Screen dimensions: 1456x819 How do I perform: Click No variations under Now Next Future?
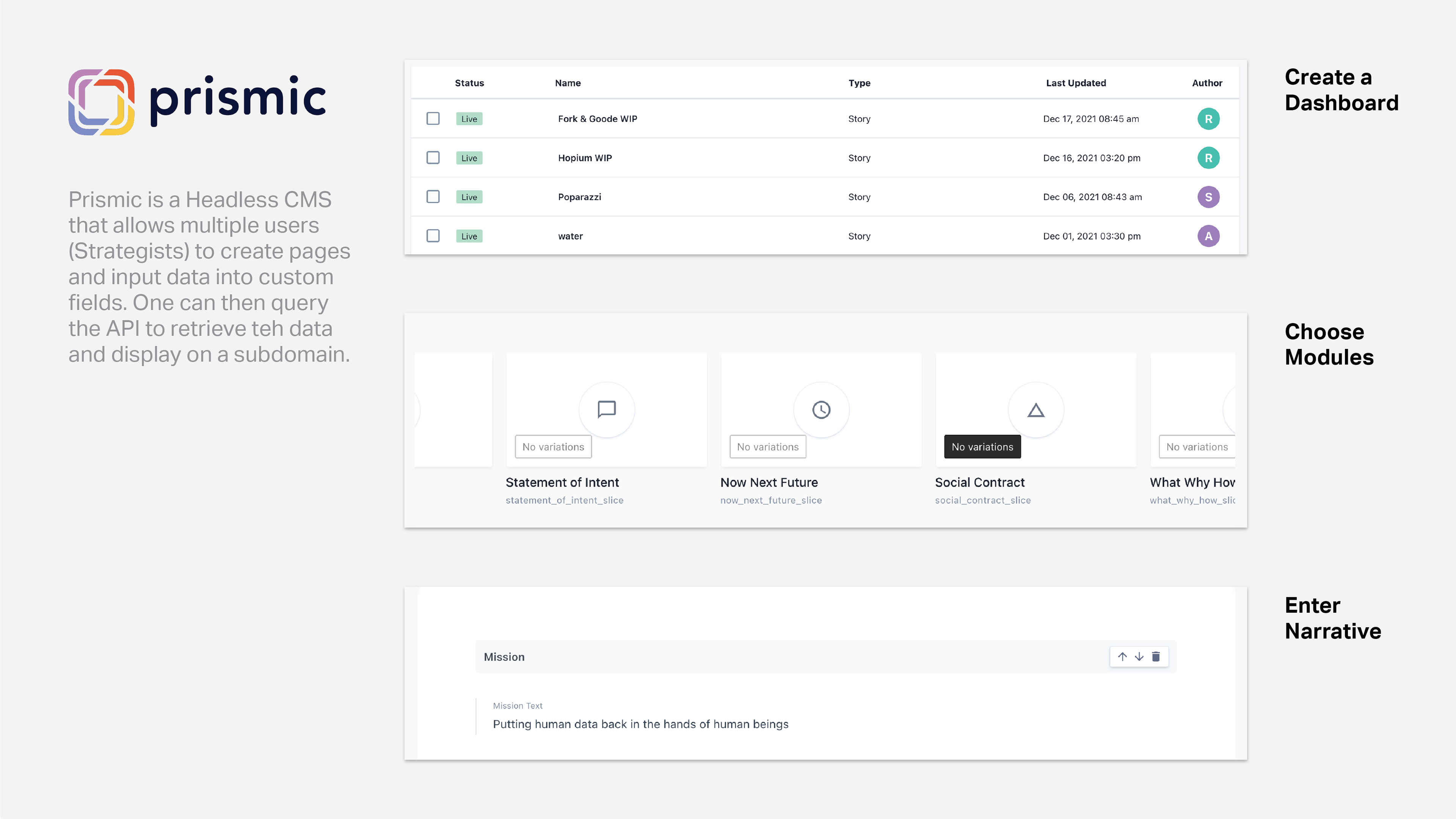click(768, 447)
